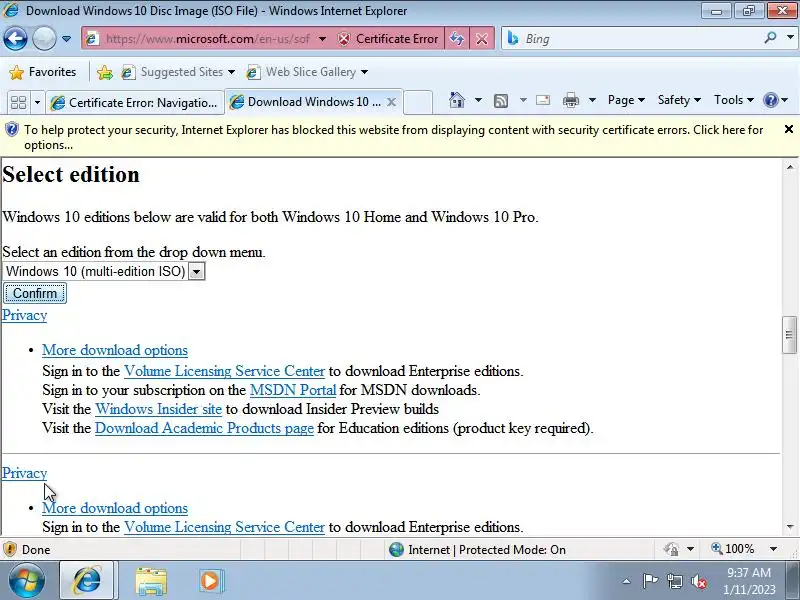
Task: Click the vertical scrollbar thumb
Action: 789,335
